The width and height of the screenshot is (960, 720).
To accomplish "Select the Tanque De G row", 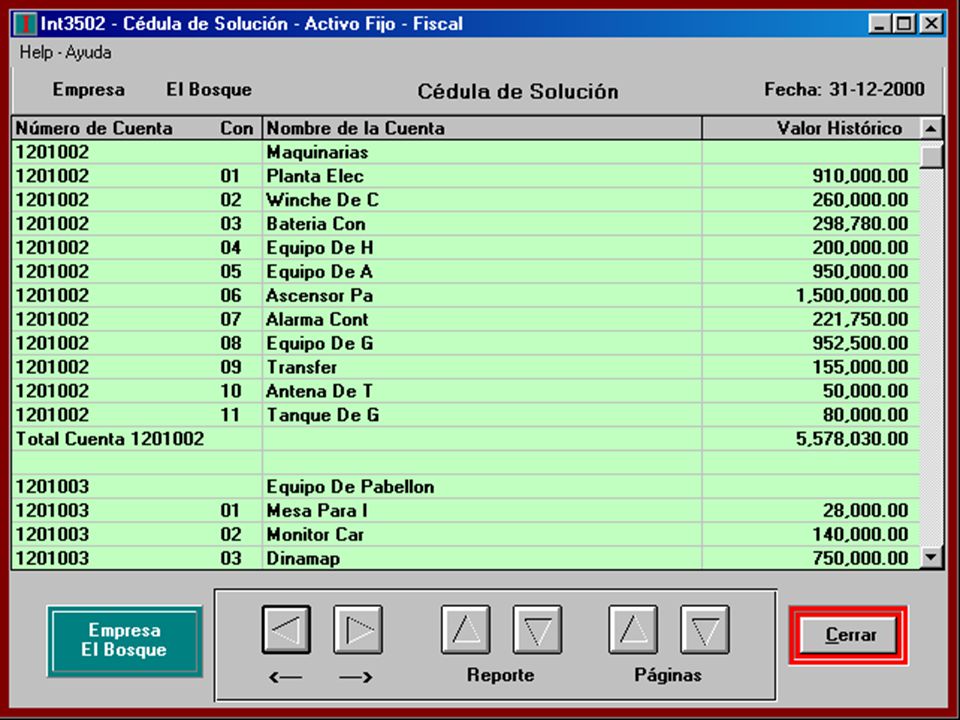I will click(466, 414).
